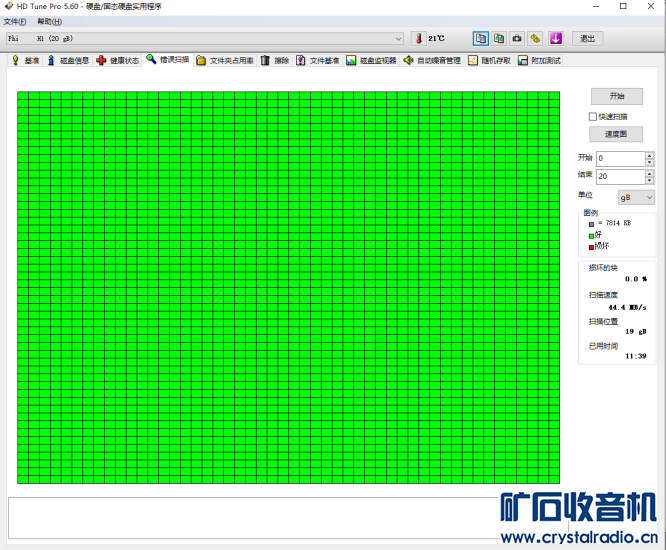Click the red 损坏 legend swatch
The image size is (666, 550).
591,248
